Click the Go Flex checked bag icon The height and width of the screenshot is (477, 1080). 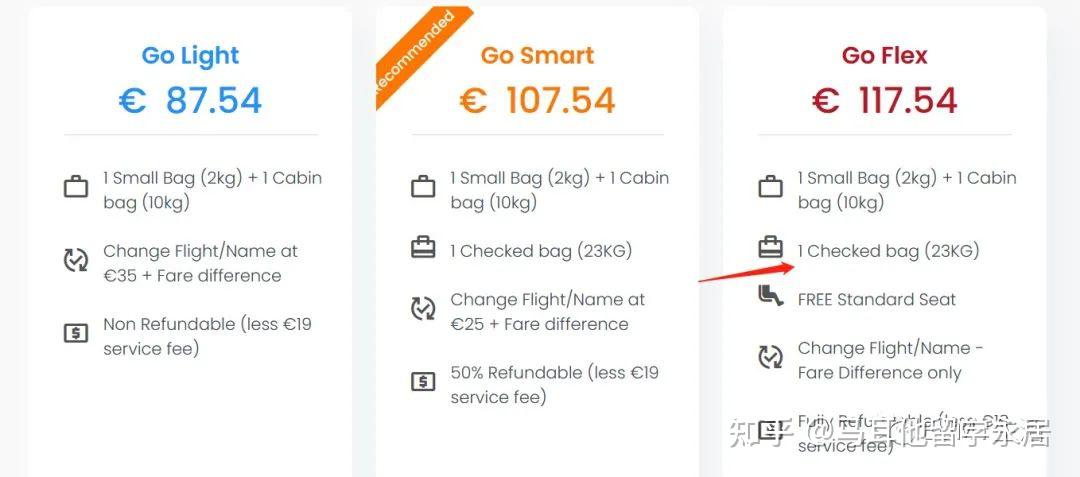pyautogui.click(x=771, y=247)
